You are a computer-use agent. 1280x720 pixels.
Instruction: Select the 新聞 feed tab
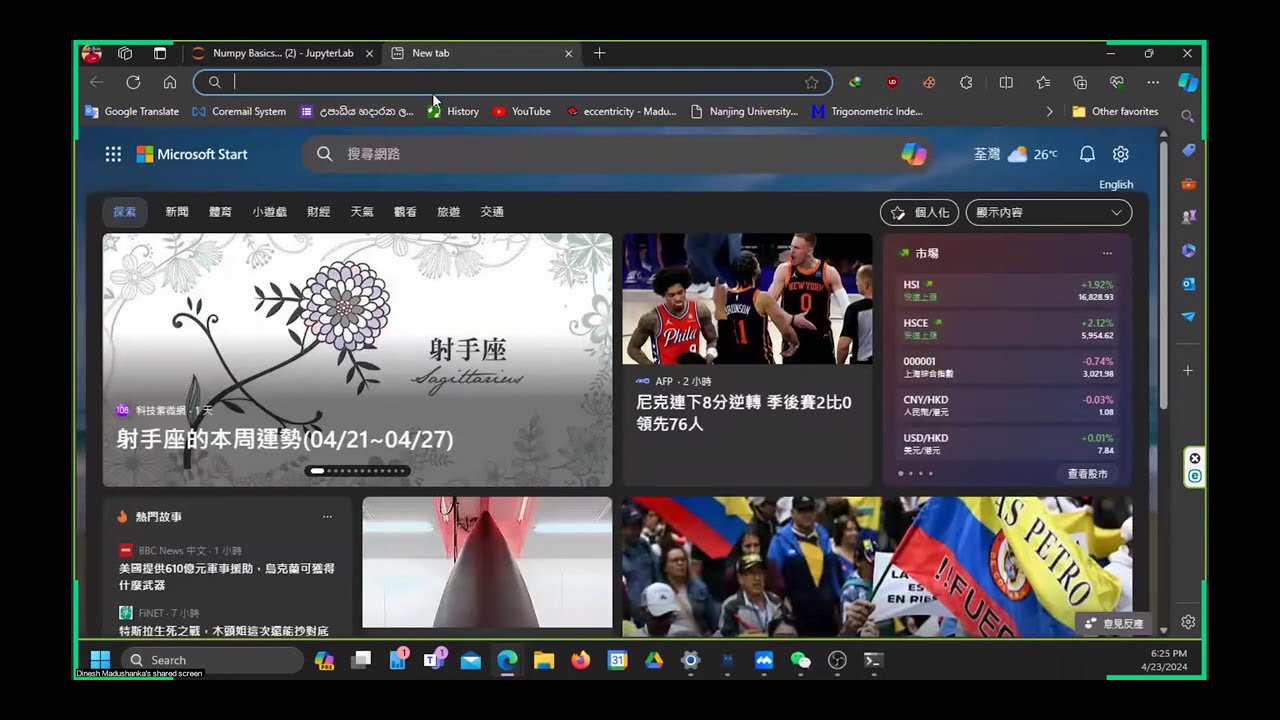point(177,212)
